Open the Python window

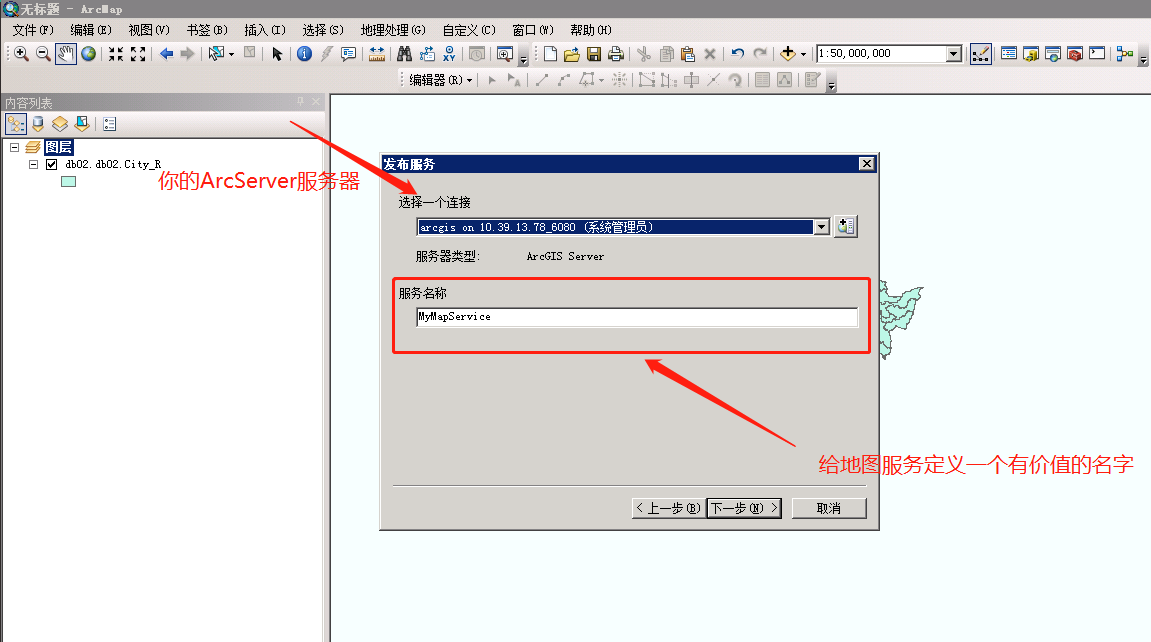coord(1097,53)
